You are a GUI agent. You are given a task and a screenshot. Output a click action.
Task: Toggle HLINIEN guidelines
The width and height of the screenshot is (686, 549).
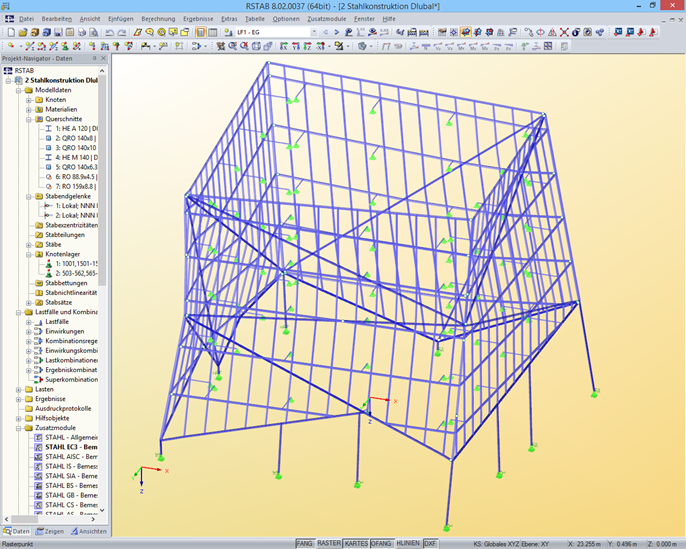tap(408, 543)
